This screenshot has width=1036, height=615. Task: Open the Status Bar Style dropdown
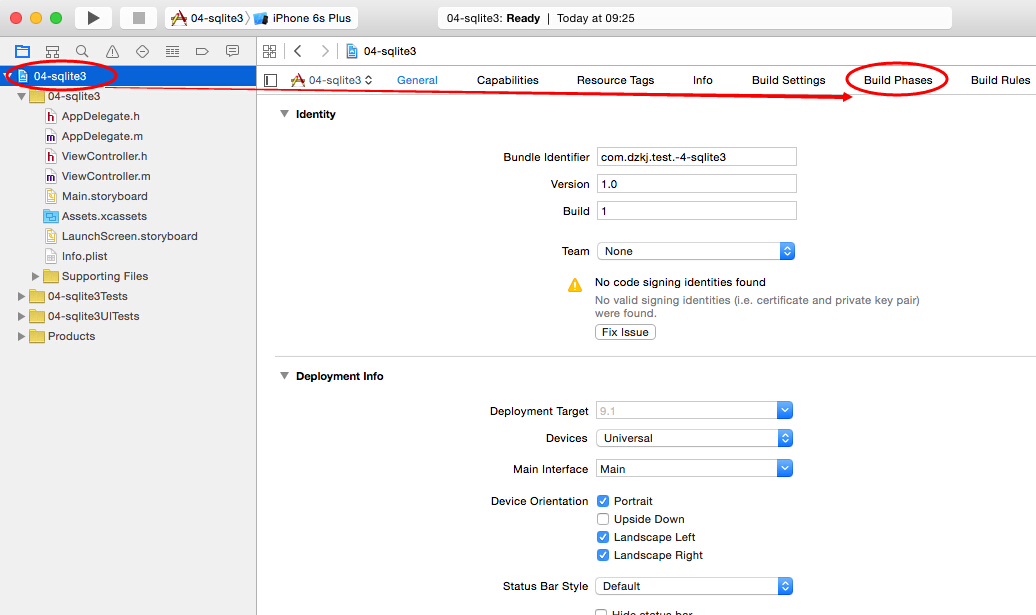tap(694, 586)
